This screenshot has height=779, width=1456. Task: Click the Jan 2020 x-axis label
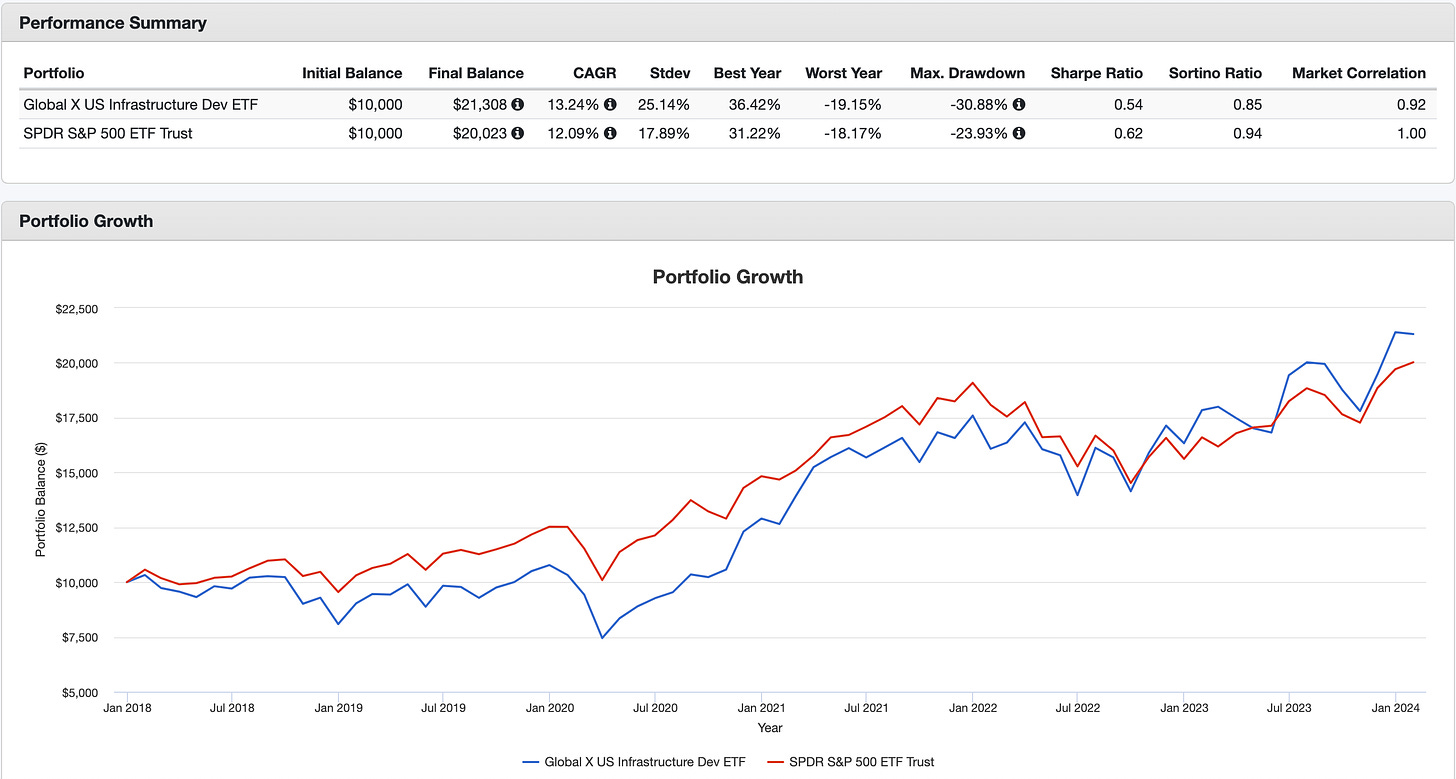point(549,708)
